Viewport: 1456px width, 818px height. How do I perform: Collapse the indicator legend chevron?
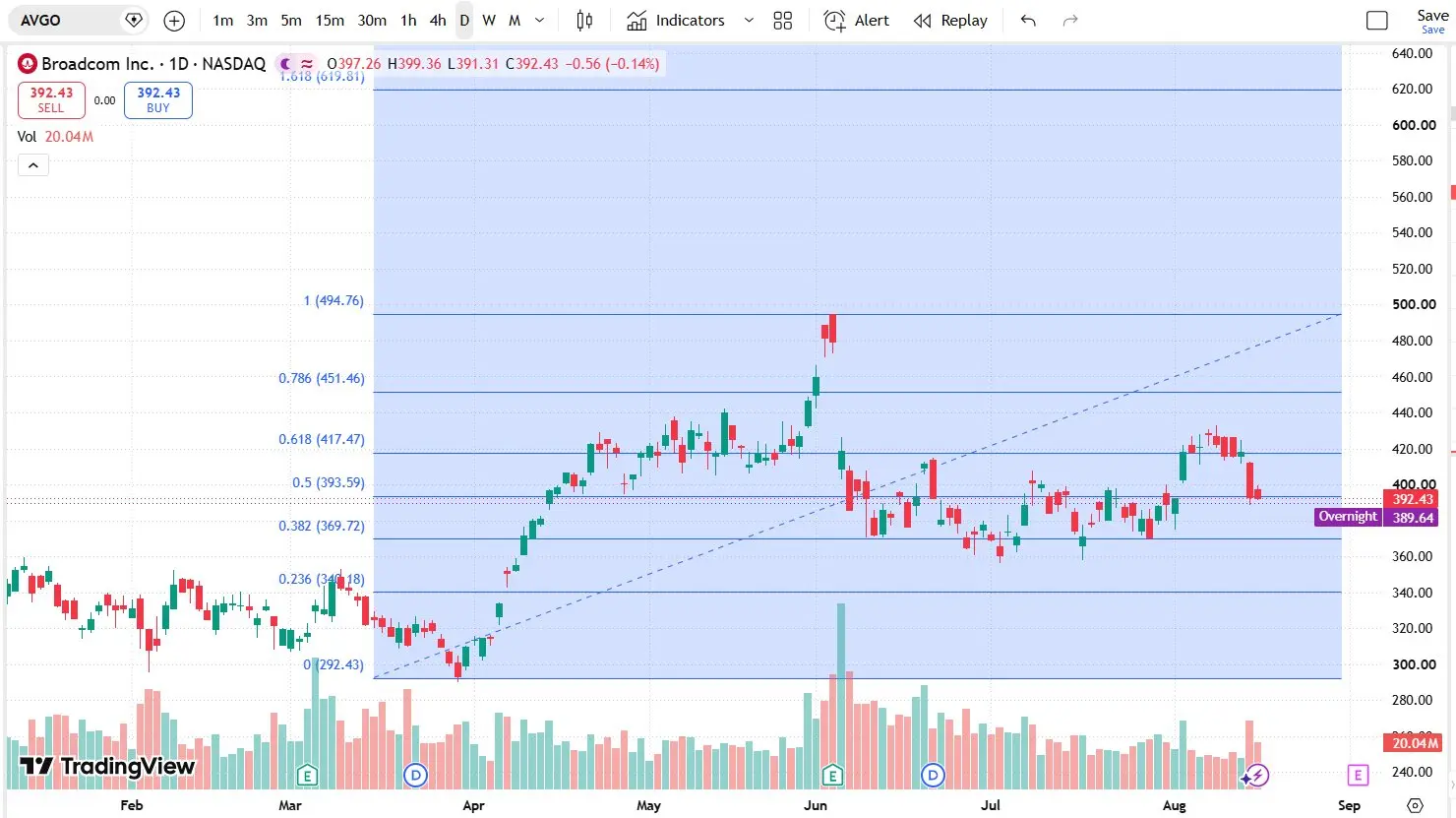[x=33, y=165]
